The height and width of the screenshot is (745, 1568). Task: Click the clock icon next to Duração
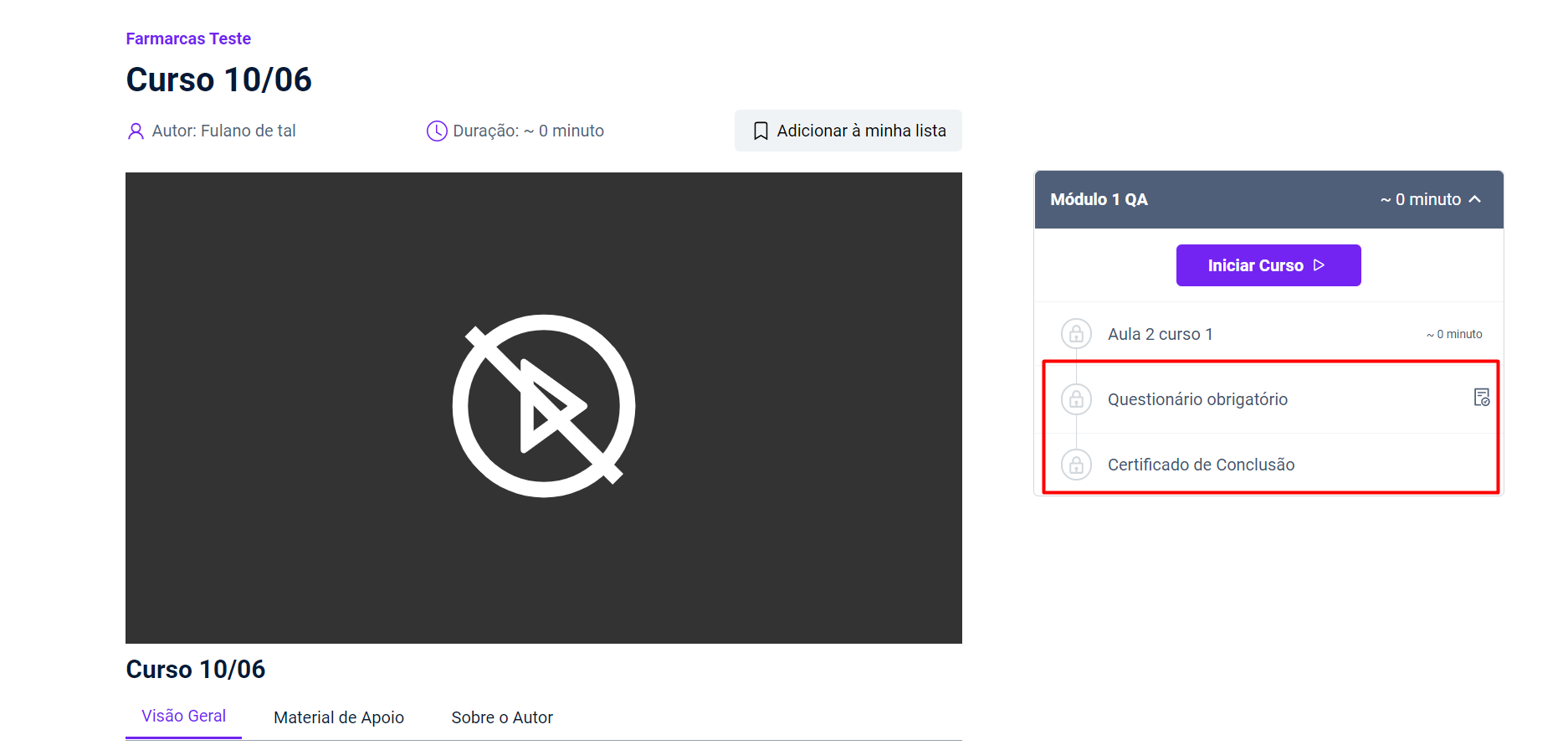click(437, 131)
